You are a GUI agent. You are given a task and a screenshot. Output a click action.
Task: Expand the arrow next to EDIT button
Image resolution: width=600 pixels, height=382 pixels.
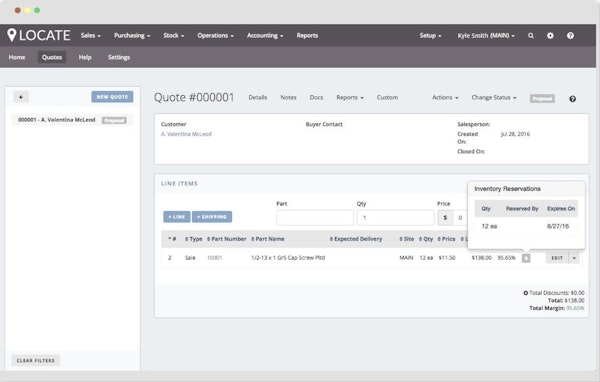(x=574, y=258)
